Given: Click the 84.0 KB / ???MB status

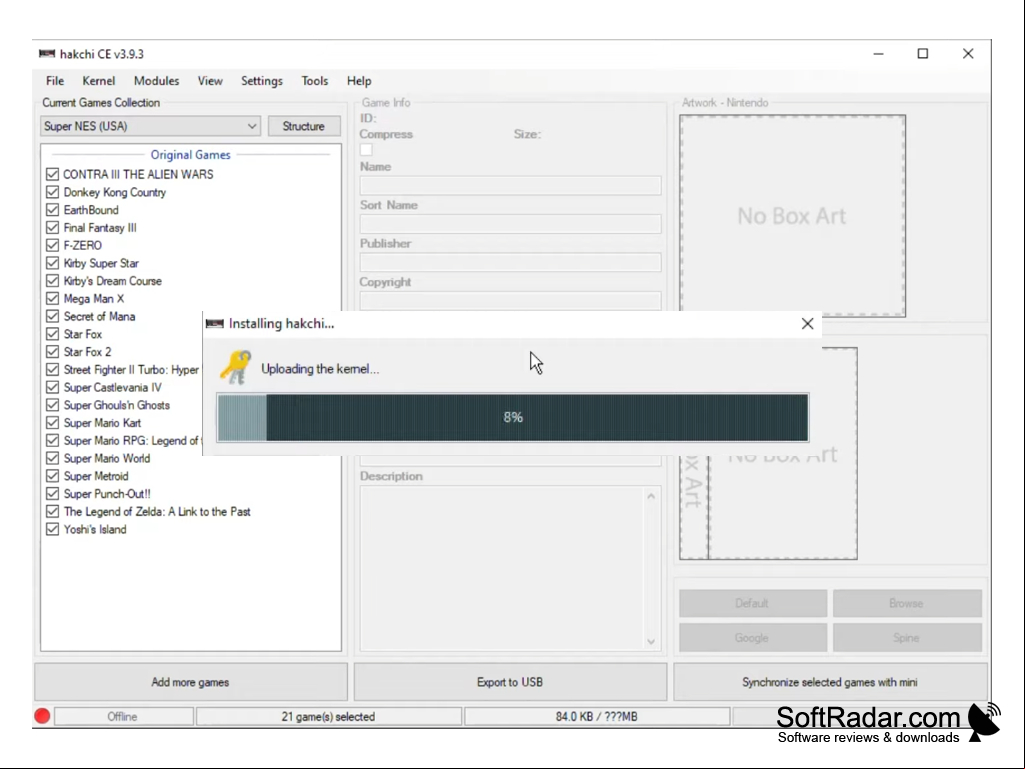Looking at the screenshot, I should [x=596, y=717].
